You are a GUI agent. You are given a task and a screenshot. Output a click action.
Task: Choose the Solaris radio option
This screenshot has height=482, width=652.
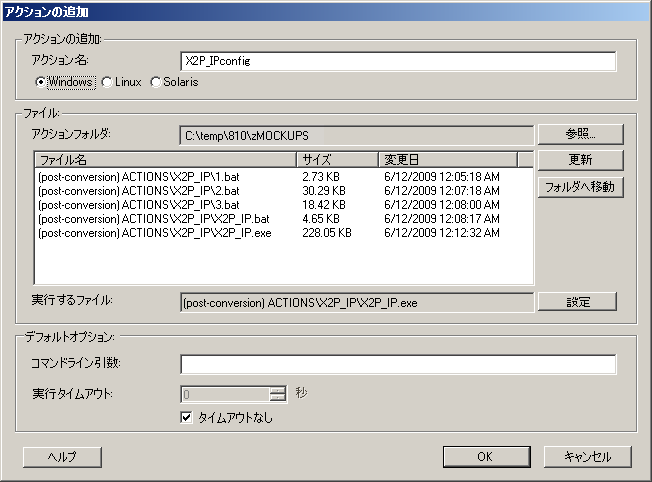pyautogui.click(x=155, y=82)
